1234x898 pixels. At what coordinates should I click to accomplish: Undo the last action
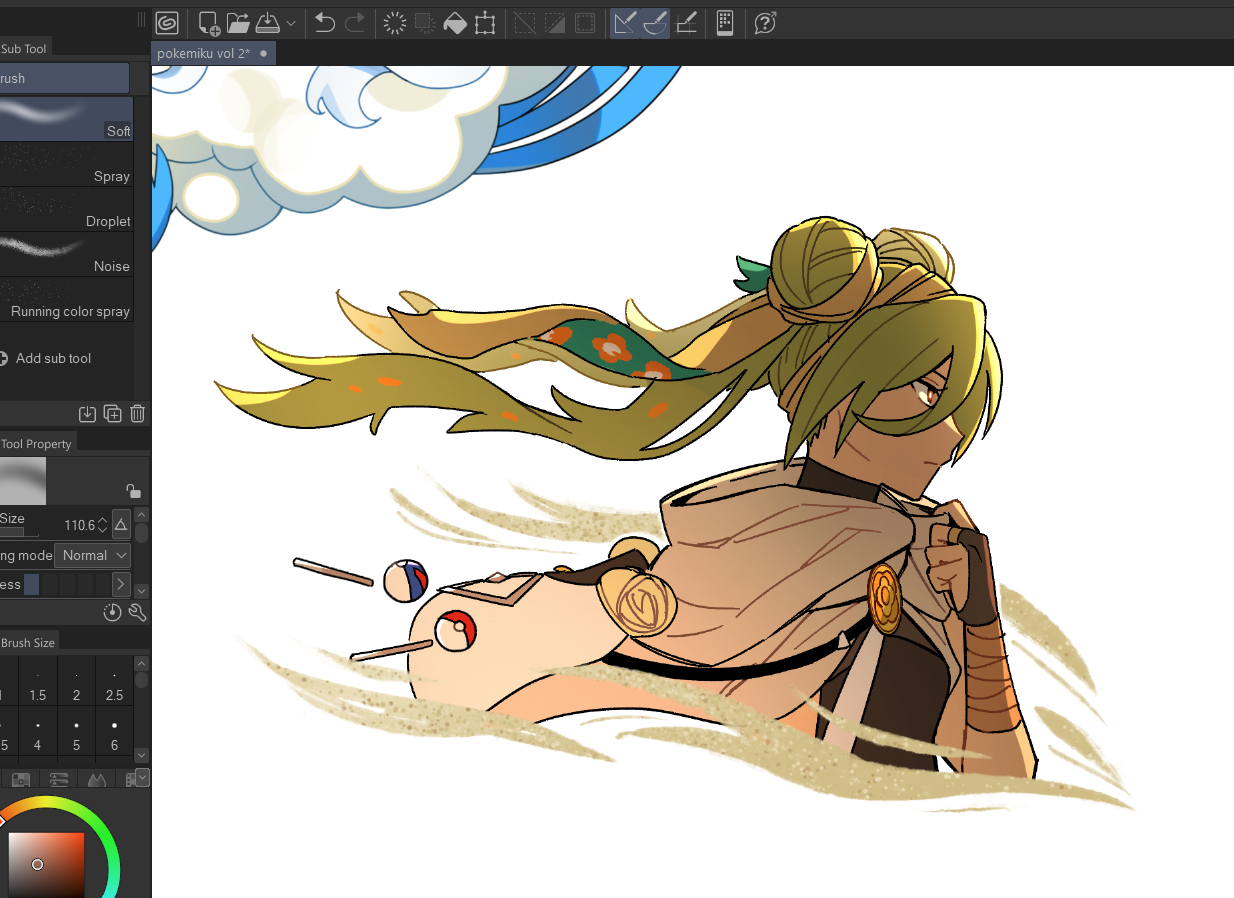pyautogui.click(x=325, y=23)
